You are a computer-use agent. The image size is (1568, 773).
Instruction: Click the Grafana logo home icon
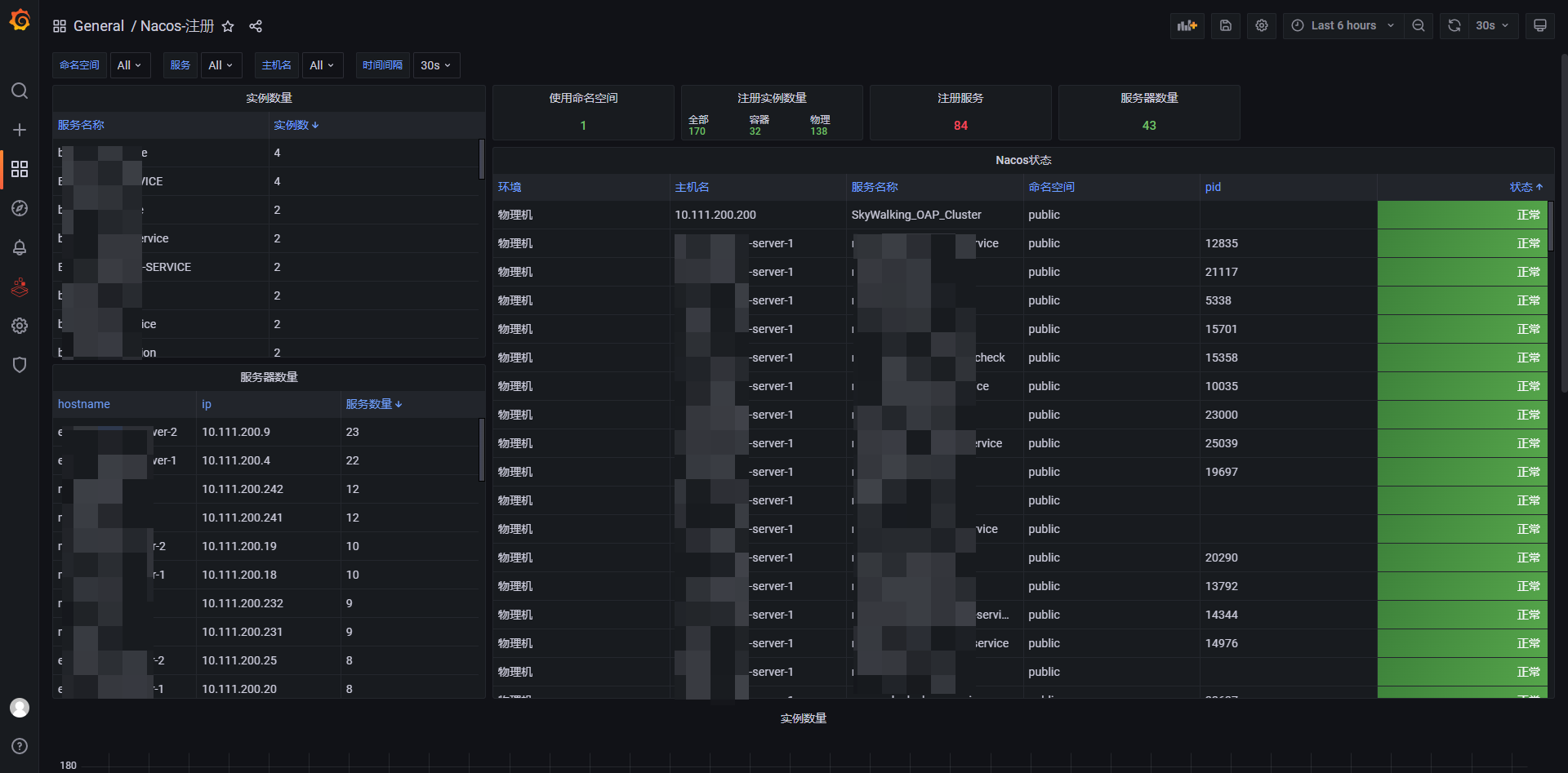coord(20,20)
